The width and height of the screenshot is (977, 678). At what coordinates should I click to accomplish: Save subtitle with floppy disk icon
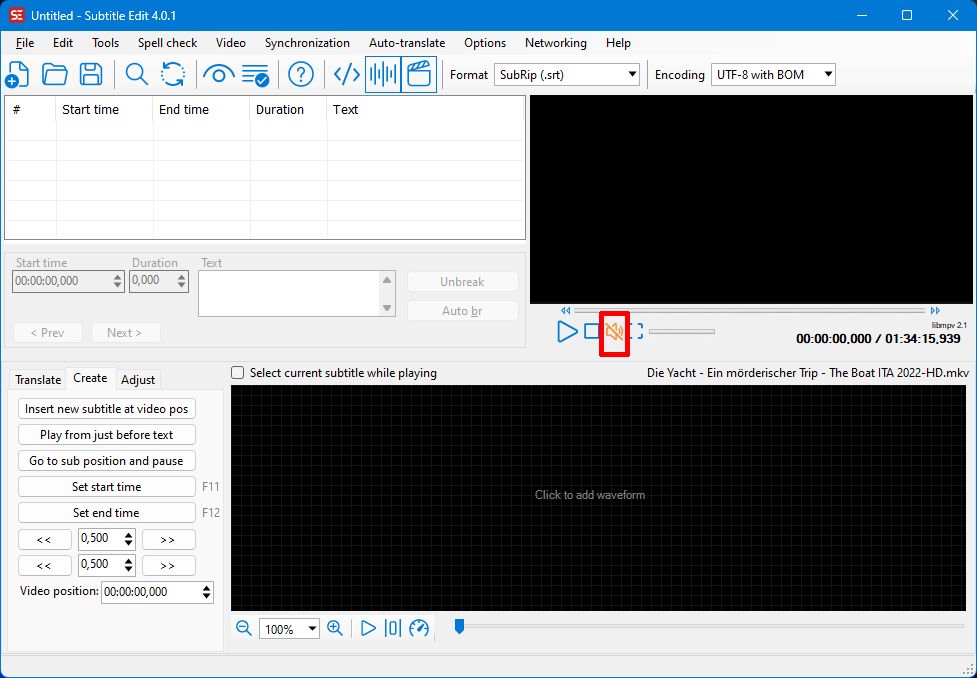tap(91, 75)
